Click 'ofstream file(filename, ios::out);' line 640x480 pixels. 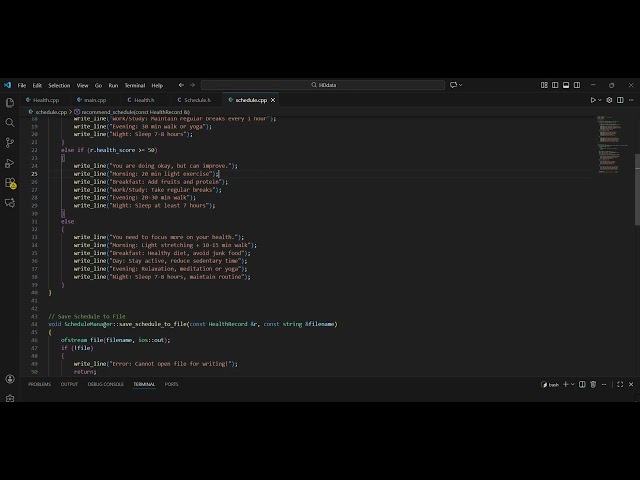pyautogui.click(x=116, y=340)
